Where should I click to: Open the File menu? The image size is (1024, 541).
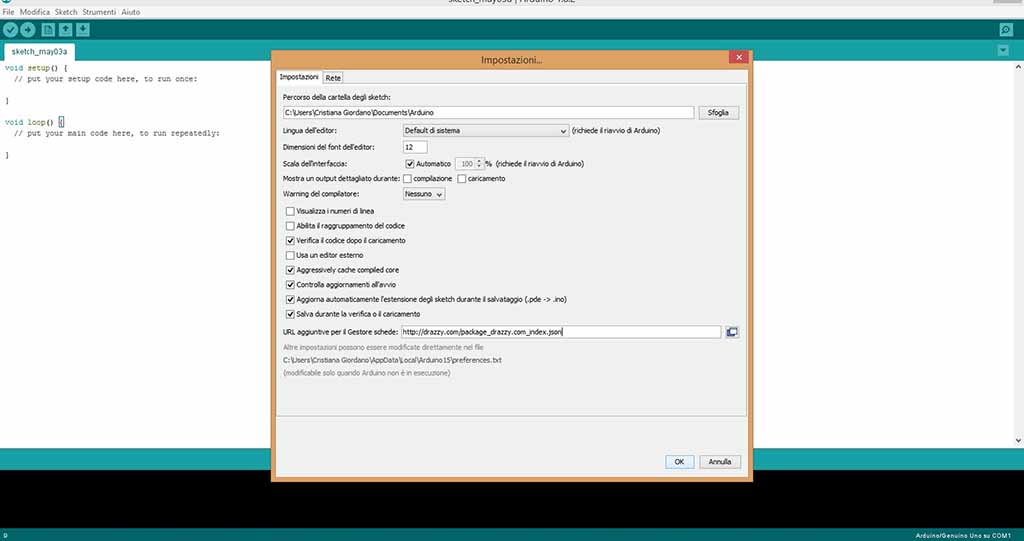[8, 12]
